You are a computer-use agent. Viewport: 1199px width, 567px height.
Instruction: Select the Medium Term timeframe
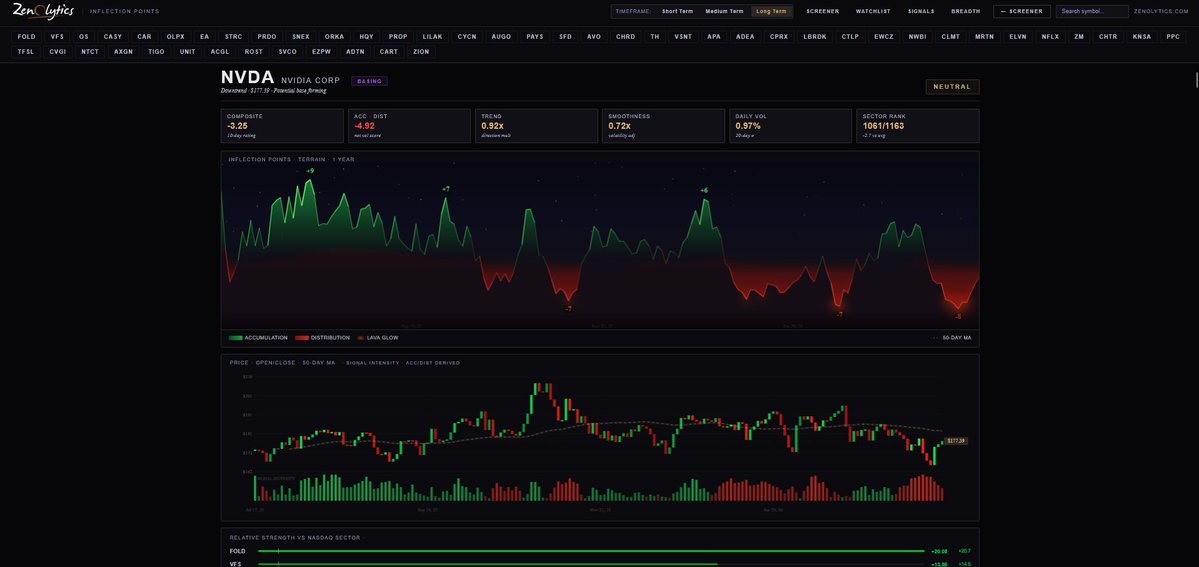[x=724, y=11]
